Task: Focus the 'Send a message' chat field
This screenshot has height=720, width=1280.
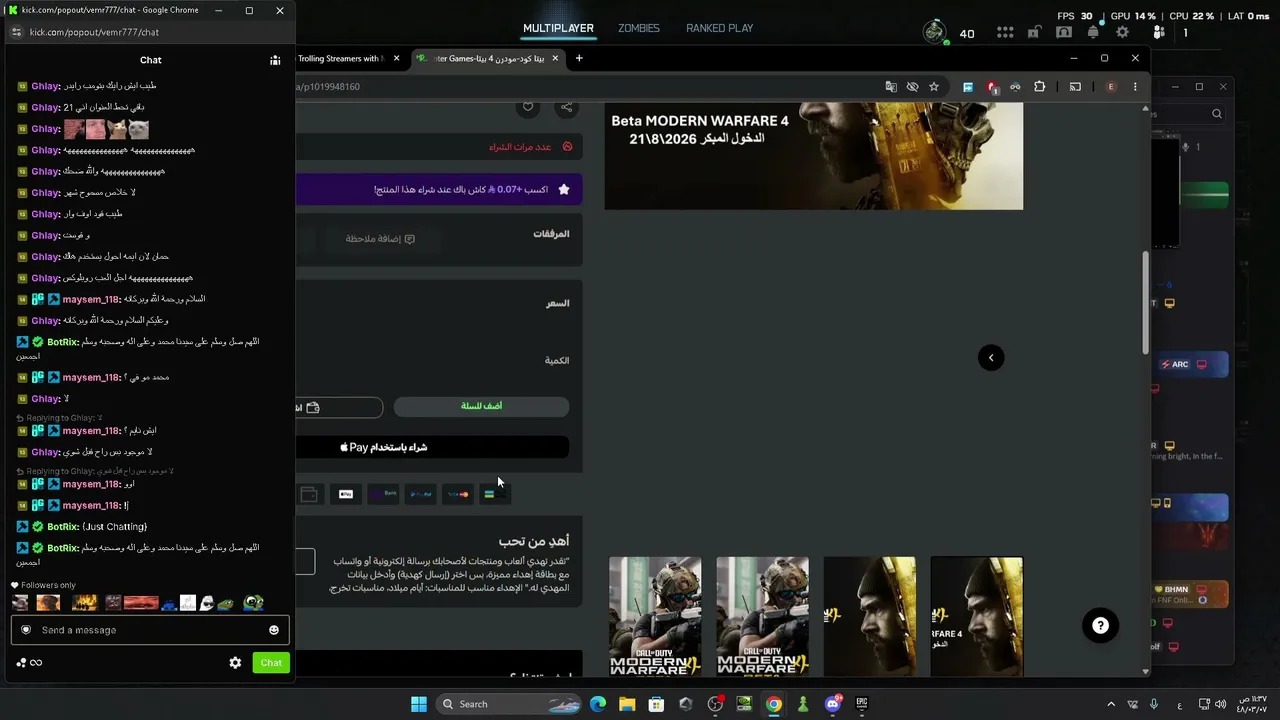Action: coord(150,630)
